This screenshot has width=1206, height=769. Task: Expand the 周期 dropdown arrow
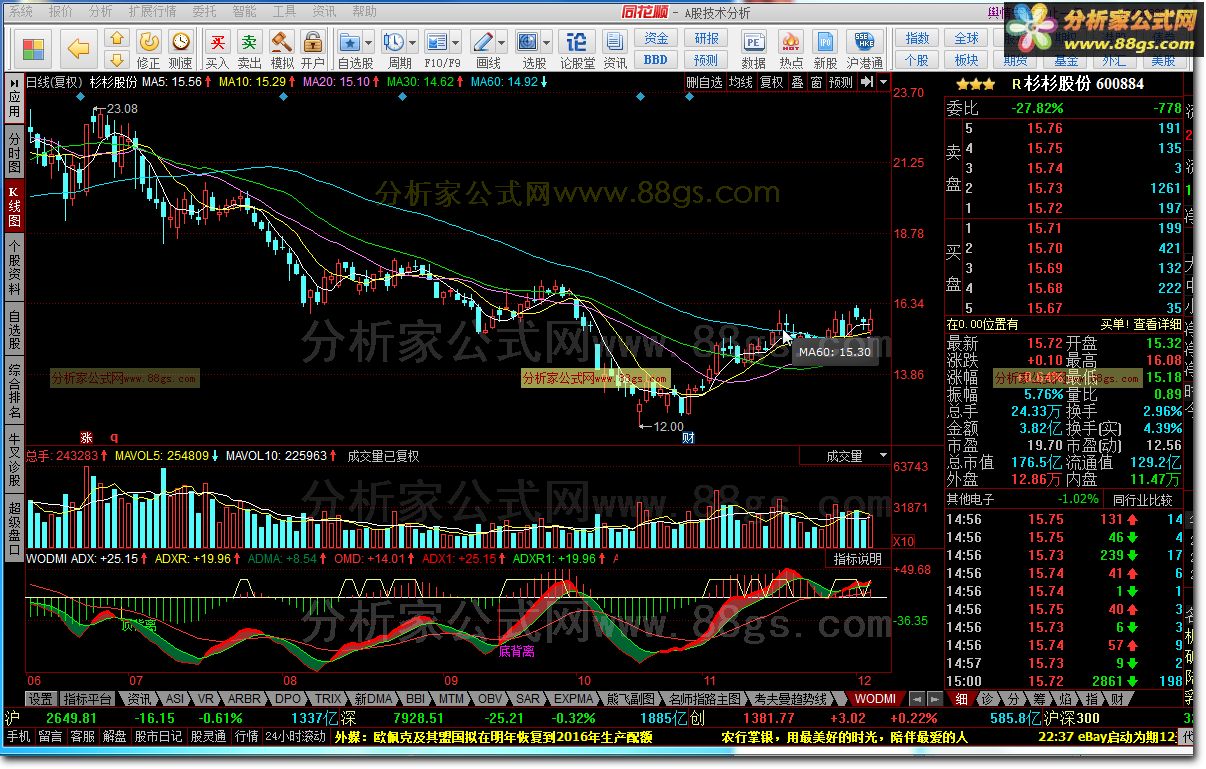point(412,44)
